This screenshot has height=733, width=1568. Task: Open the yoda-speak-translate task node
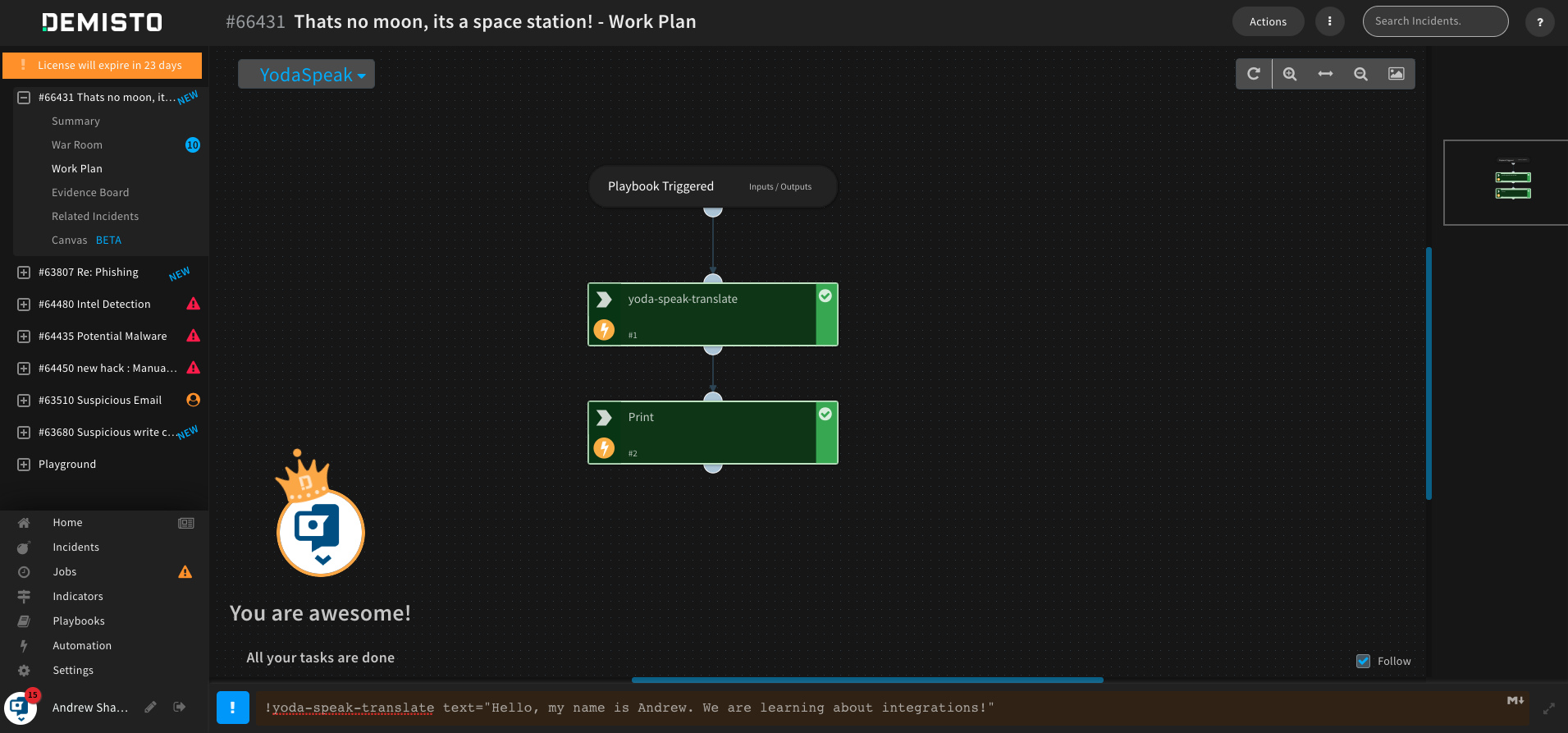pos(713,314)
